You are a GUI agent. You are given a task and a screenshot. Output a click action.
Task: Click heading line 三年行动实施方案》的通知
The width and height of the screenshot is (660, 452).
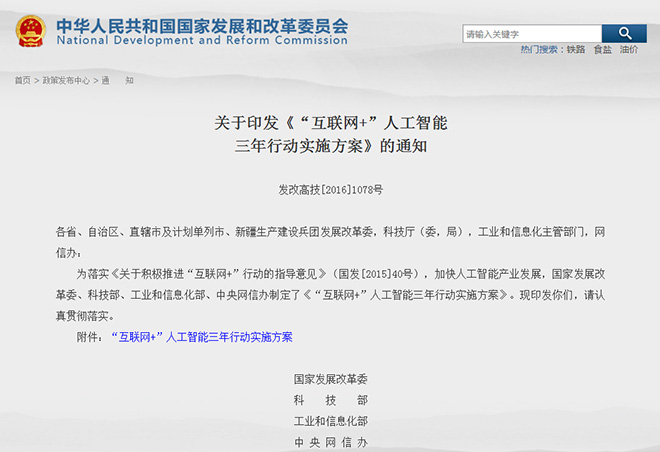pos(330,146)
